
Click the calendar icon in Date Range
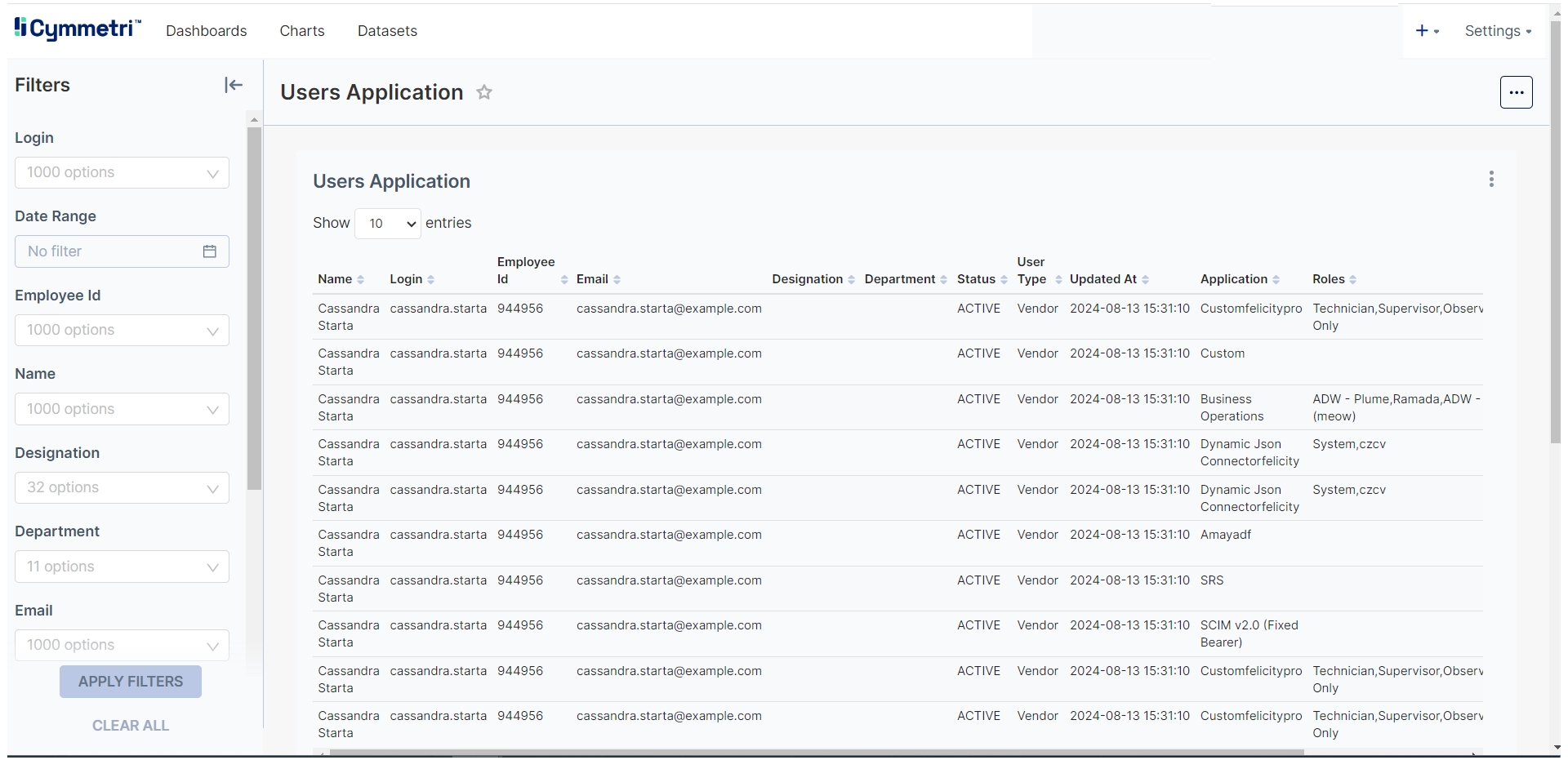click(210, 251)
